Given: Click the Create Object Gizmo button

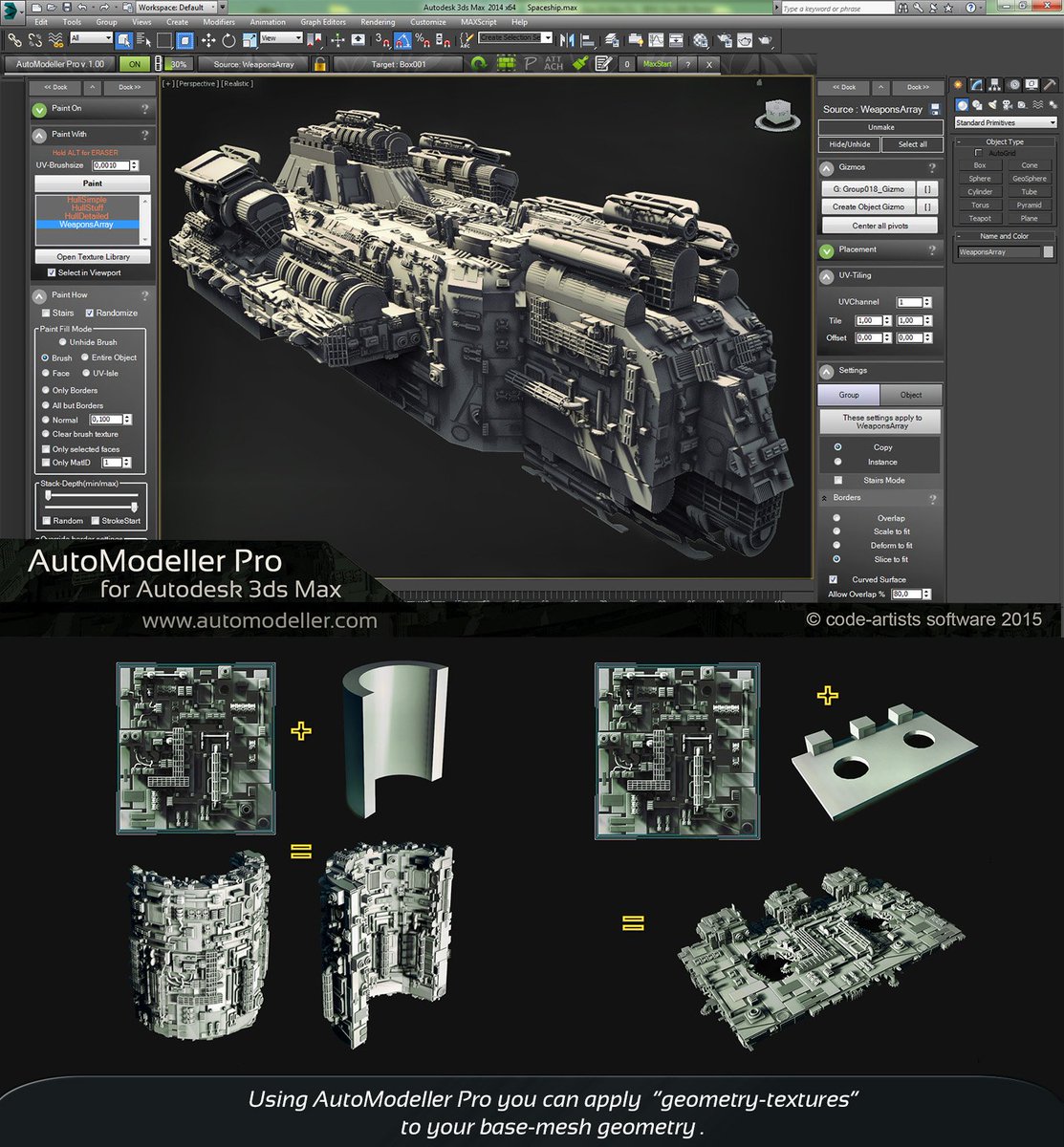Looking at the screenshot, I should pos(868,206).
